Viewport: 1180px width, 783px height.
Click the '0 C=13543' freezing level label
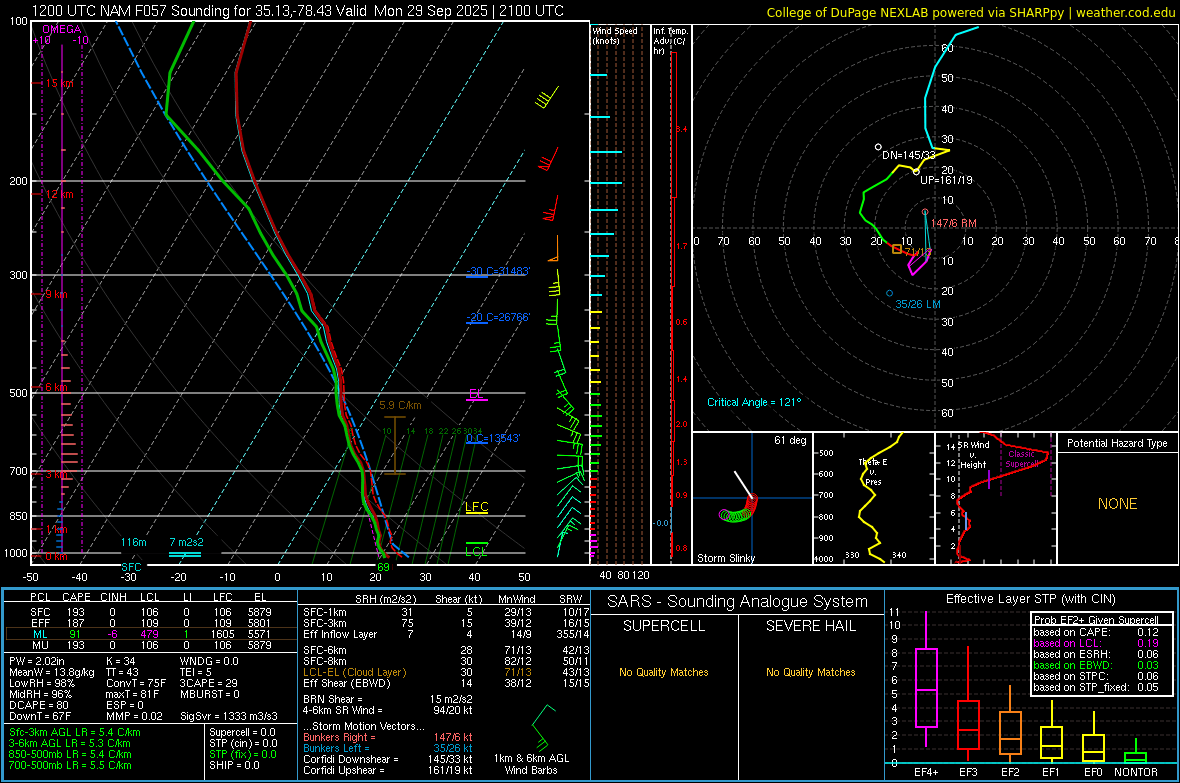pyautogui.click(x=493, y=438)
